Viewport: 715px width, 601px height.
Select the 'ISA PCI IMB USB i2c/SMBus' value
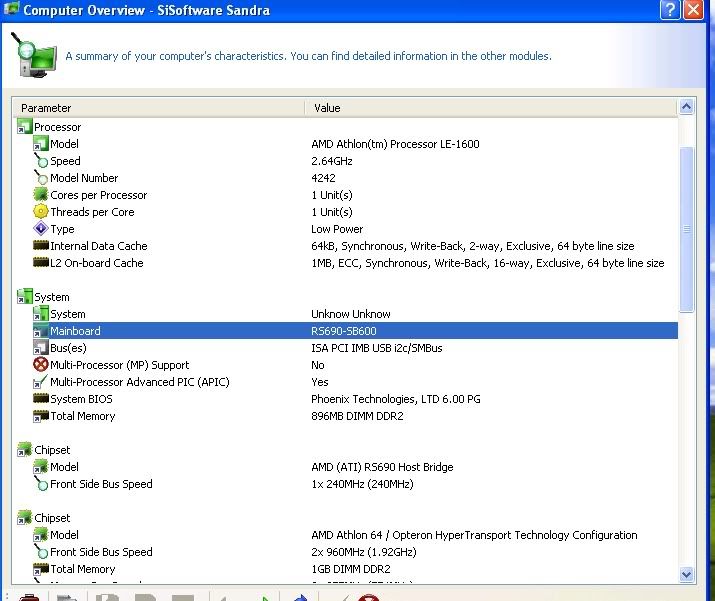[377, 348]
